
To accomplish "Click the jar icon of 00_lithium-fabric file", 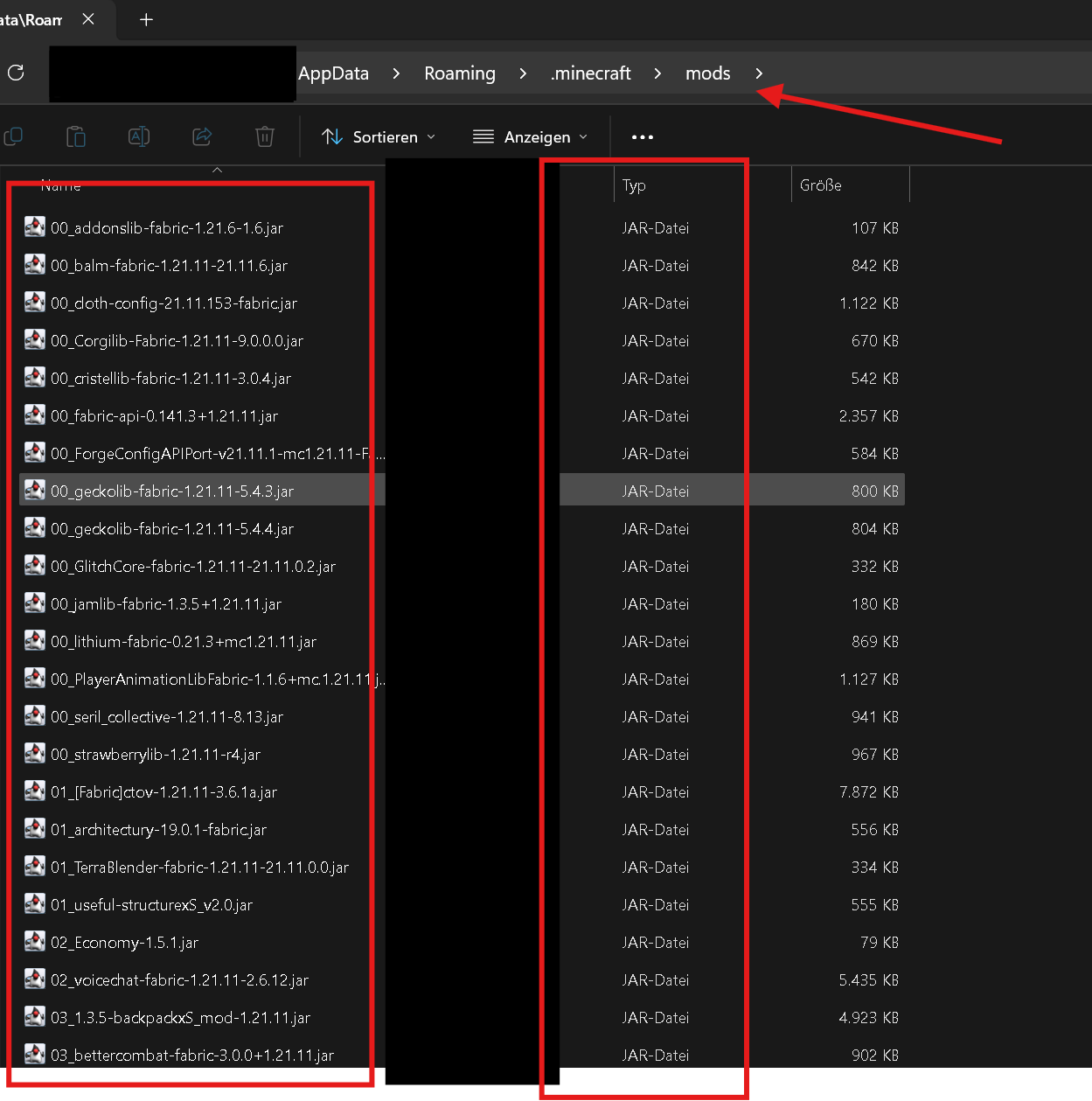I will pyautogui.click(x=35, y=641).
